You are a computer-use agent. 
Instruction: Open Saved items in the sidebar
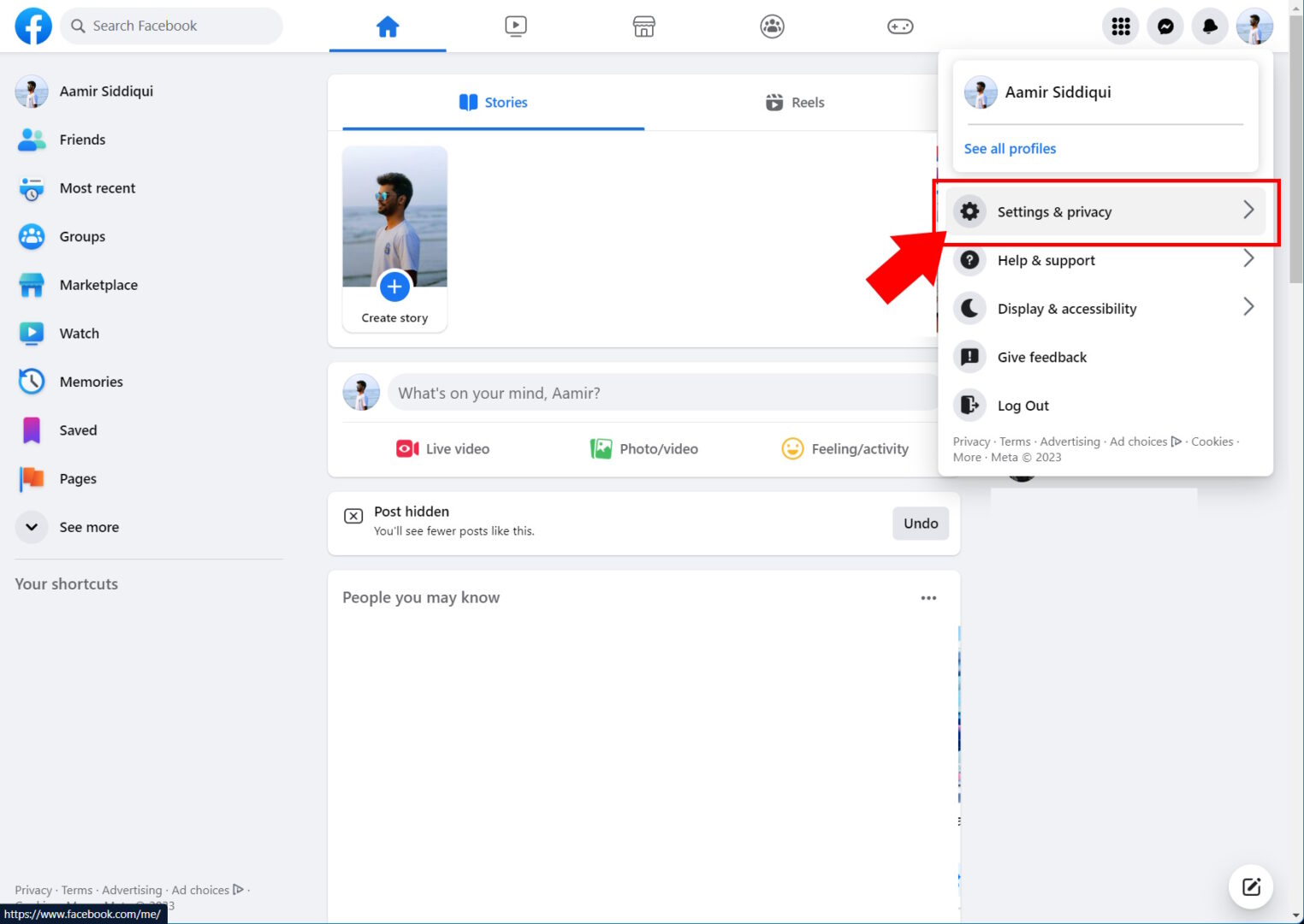point(77,430)
